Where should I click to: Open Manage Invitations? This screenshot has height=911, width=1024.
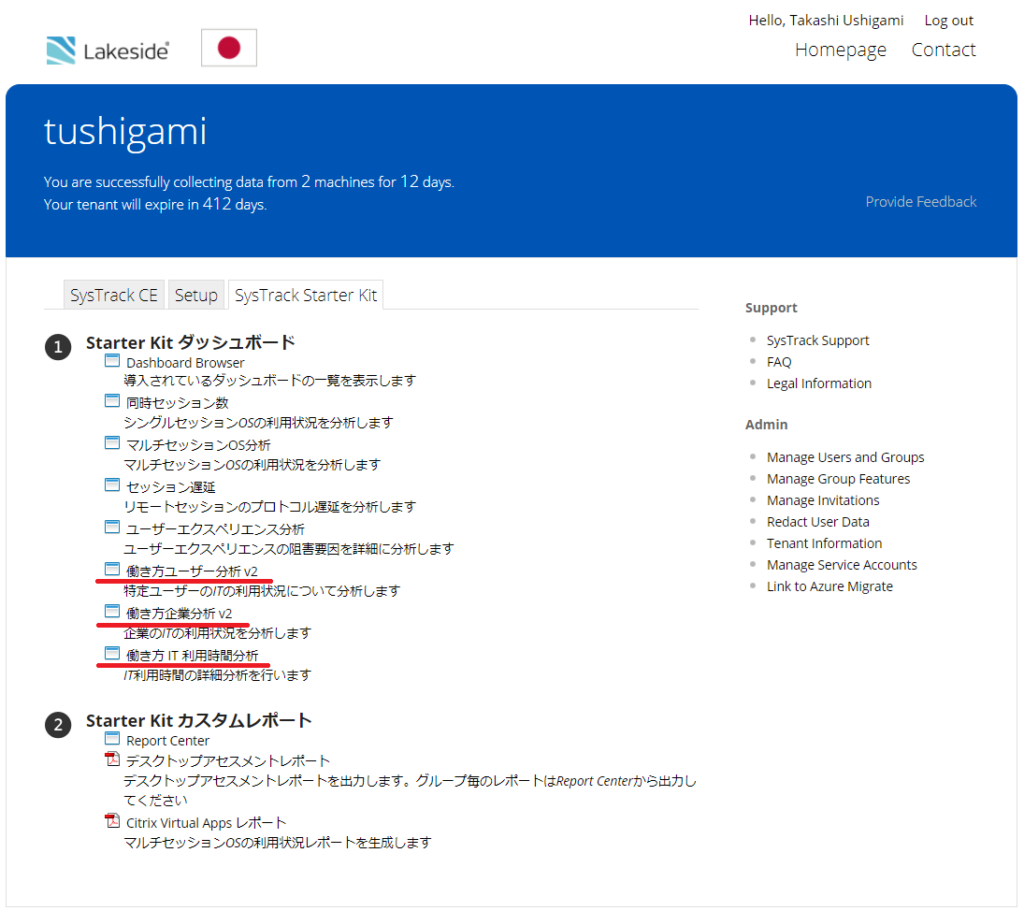coord(823,500)
